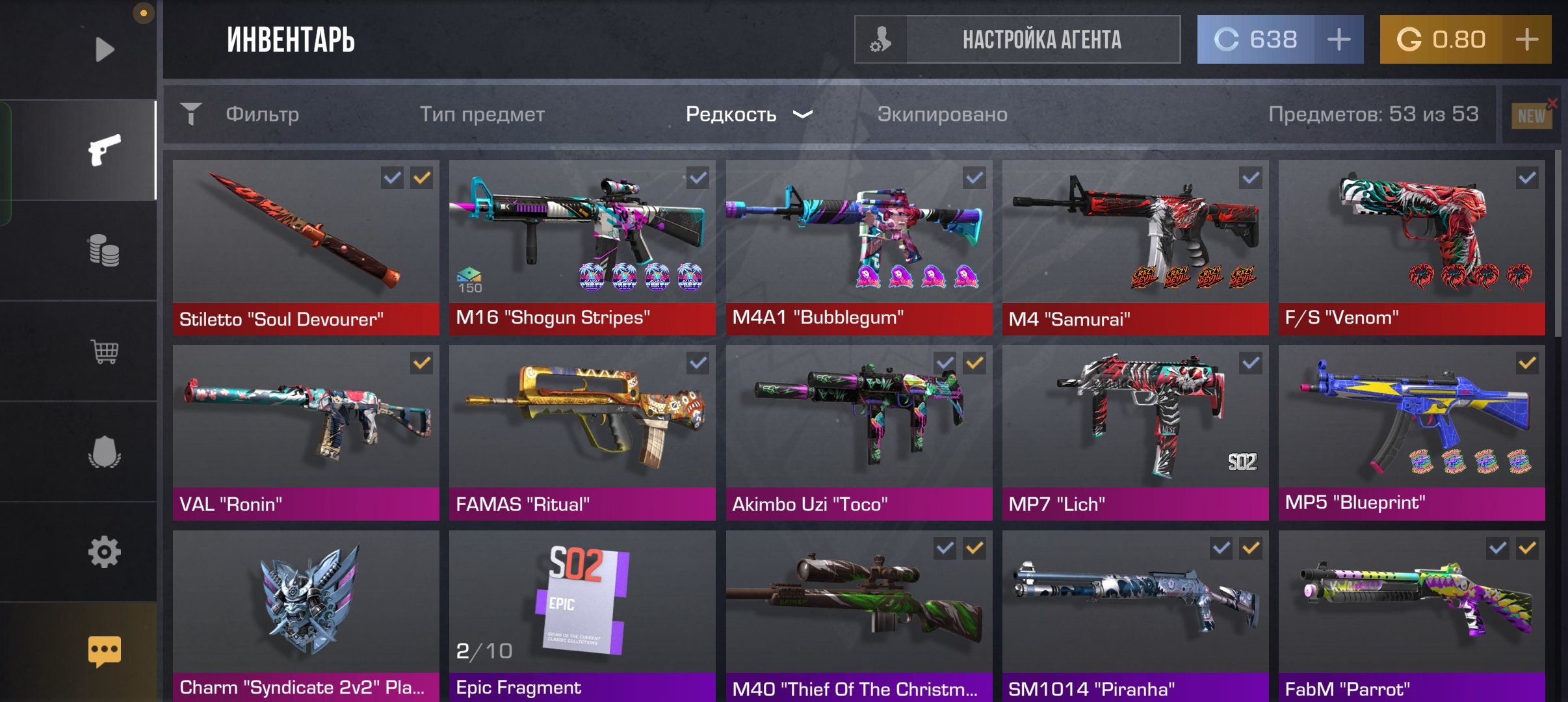This screenshot has width=1568, height=702.
Task: Open the Фильтр menu label
Action: pos(262,114)
